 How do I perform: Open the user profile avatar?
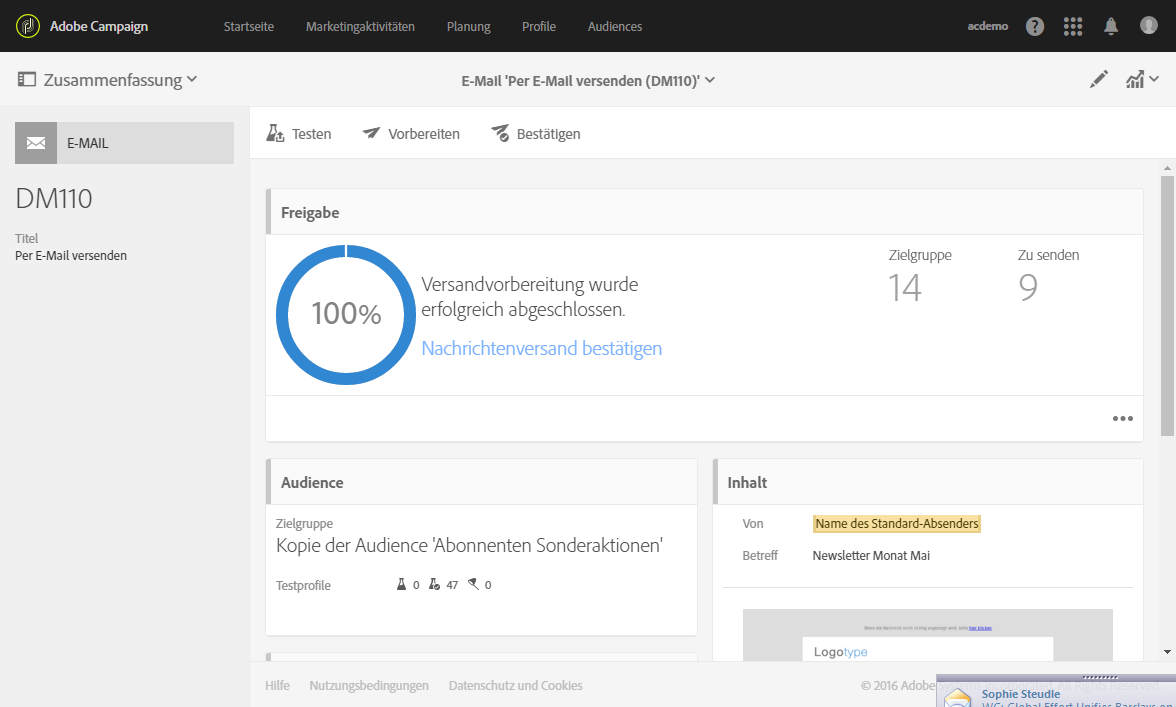pos(1149,27)
